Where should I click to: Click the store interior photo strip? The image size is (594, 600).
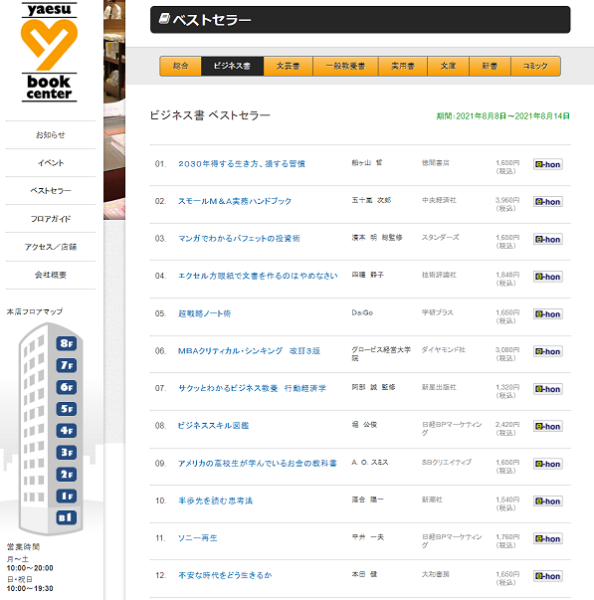pos(114,110)
